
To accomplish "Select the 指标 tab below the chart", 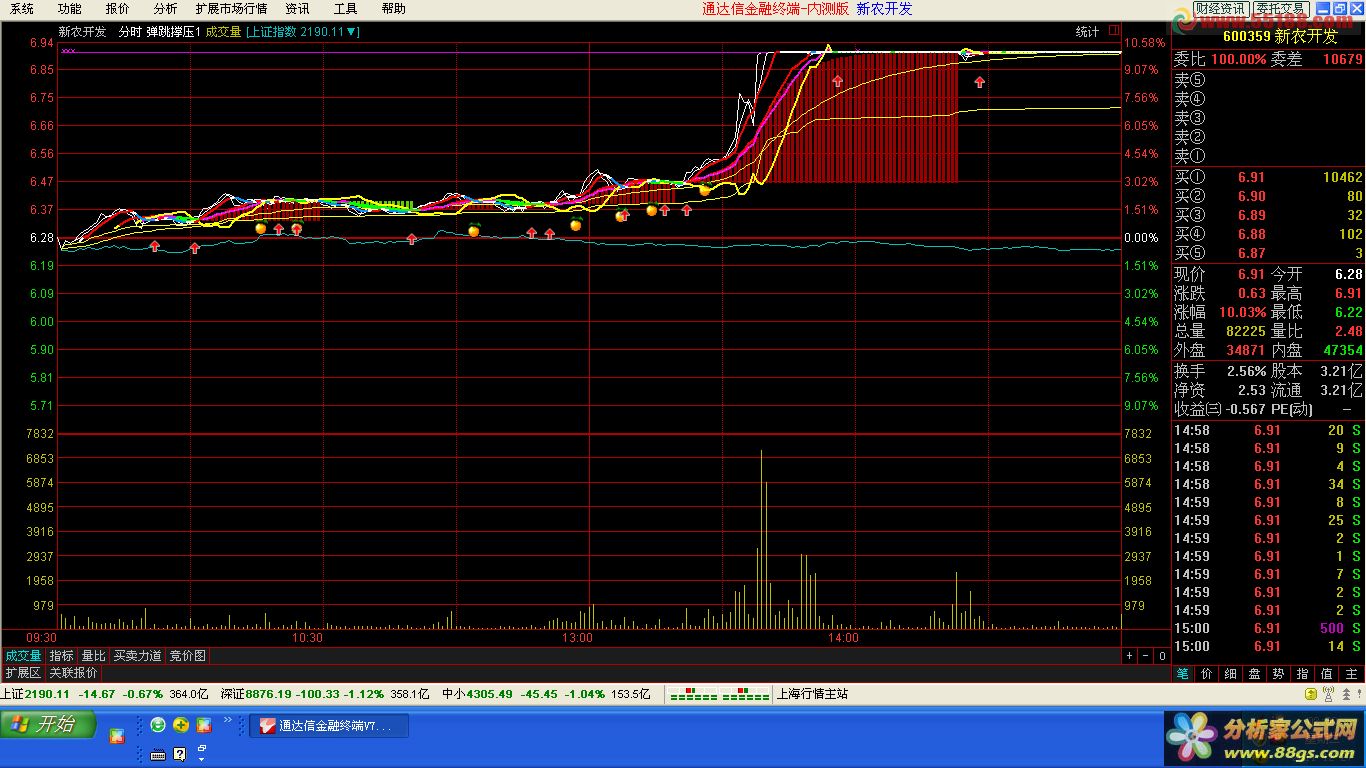I will point(62,656).
